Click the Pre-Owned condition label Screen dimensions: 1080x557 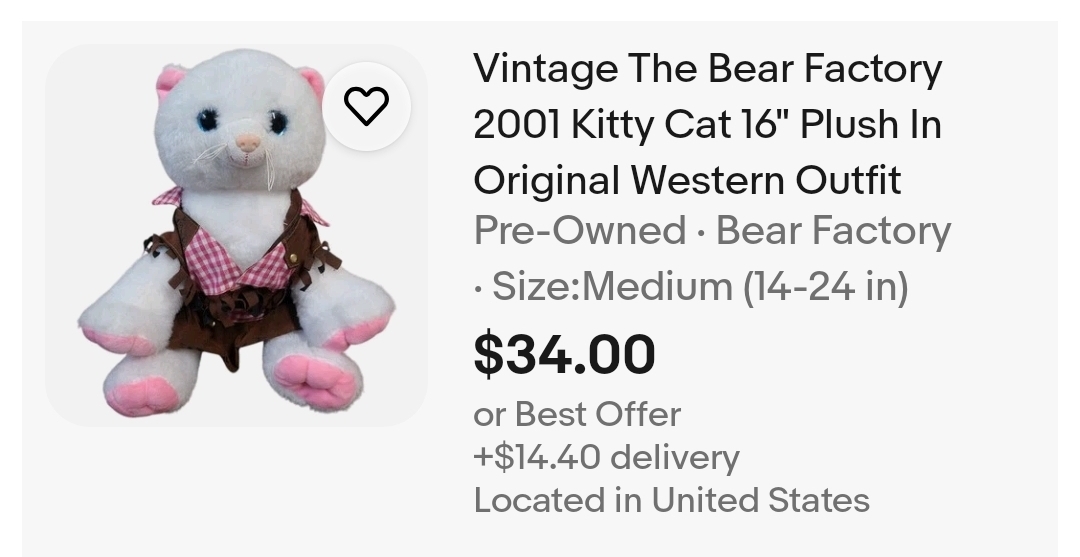[x=579, y=230]
